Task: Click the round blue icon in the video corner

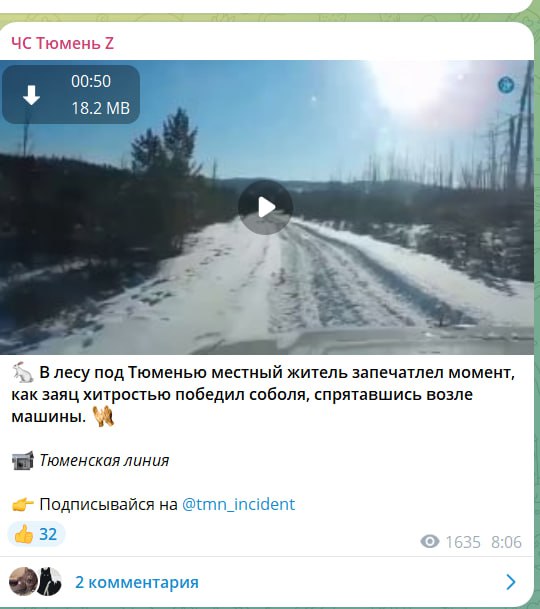Action: tap(506, 85)
